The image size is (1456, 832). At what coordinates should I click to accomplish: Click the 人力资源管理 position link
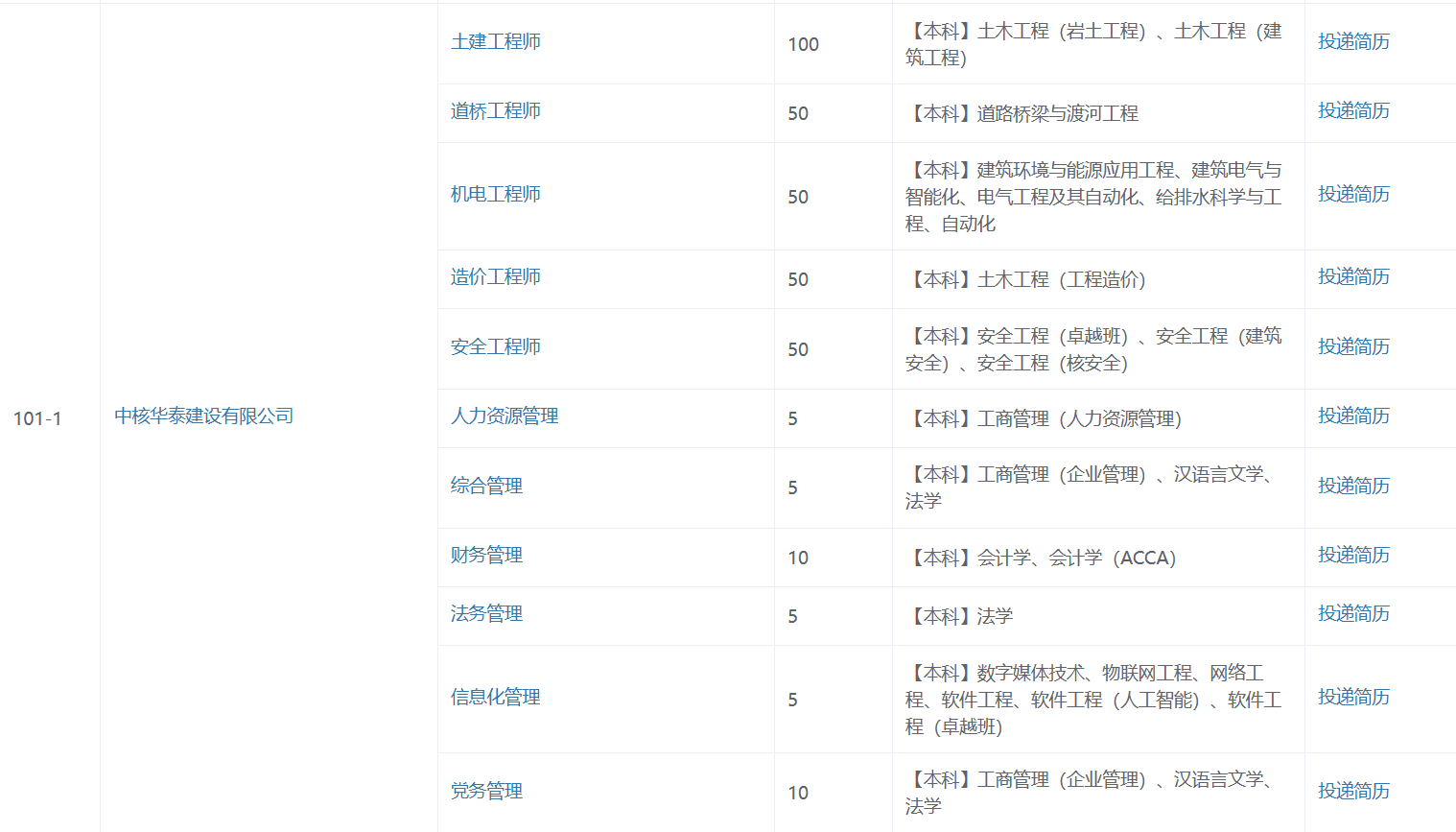505,416
